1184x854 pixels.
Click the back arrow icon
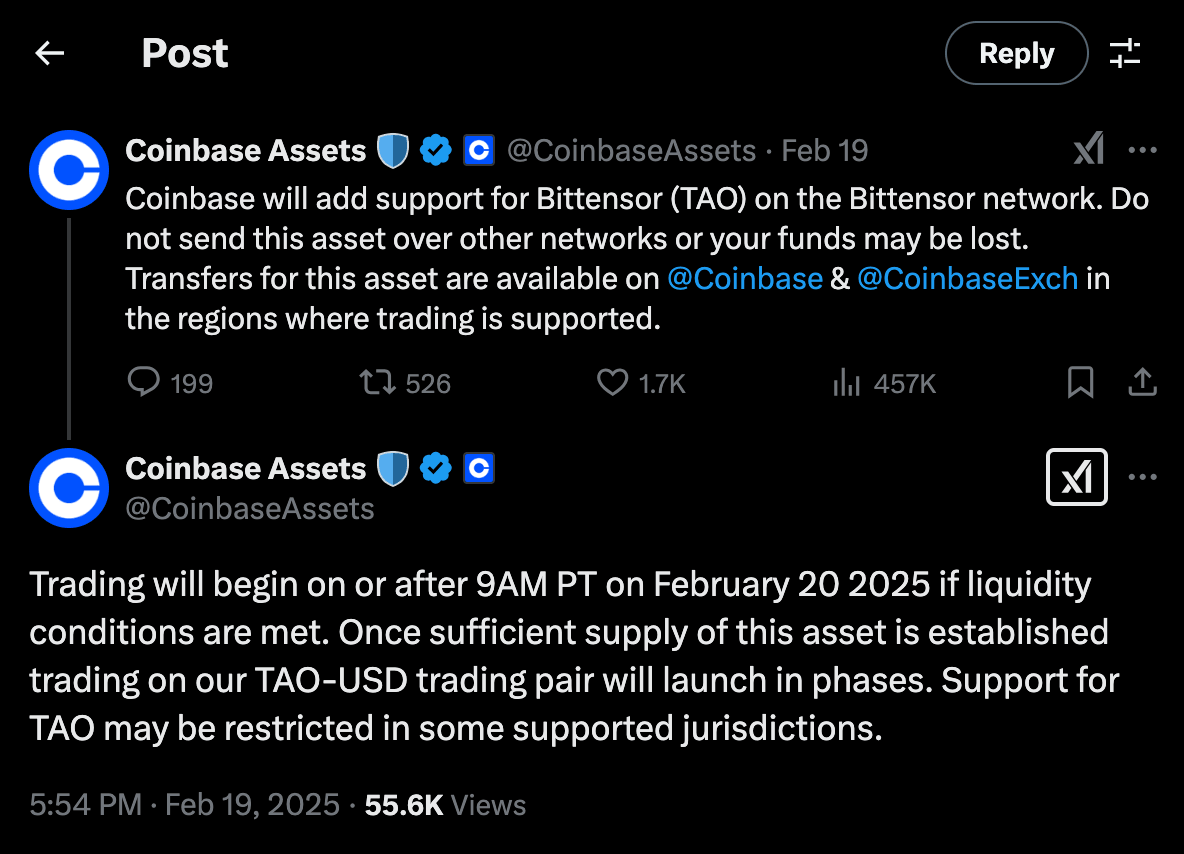click(x=49, y=53)
